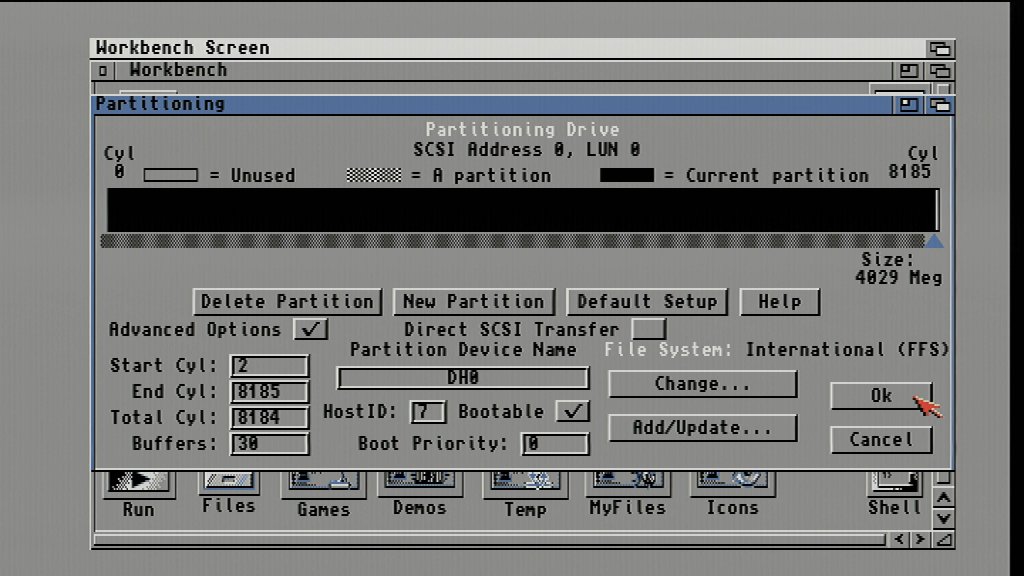Open the Files drawer icon

pos(228,483)
